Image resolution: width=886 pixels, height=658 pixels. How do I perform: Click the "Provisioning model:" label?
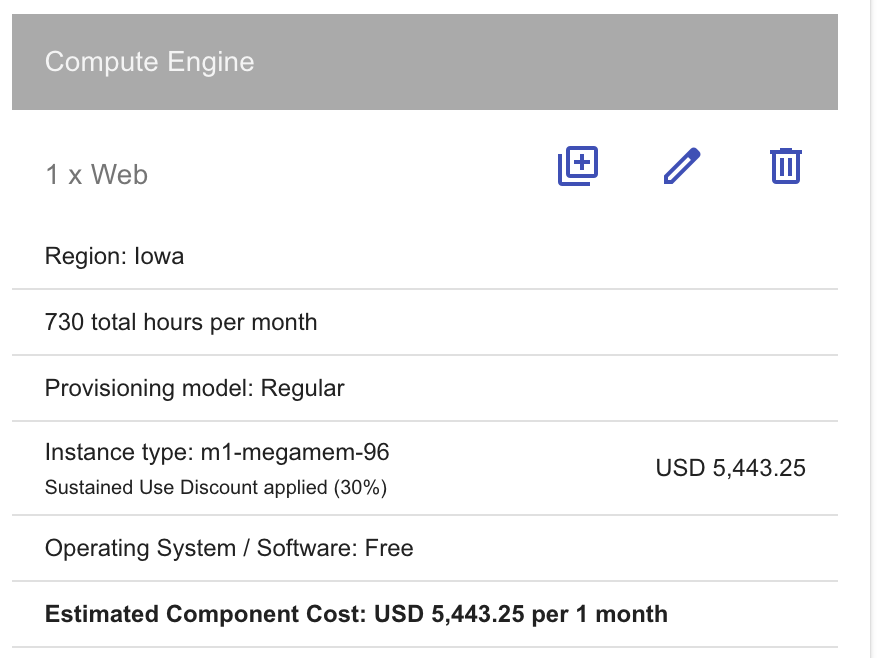click(150, 388)
